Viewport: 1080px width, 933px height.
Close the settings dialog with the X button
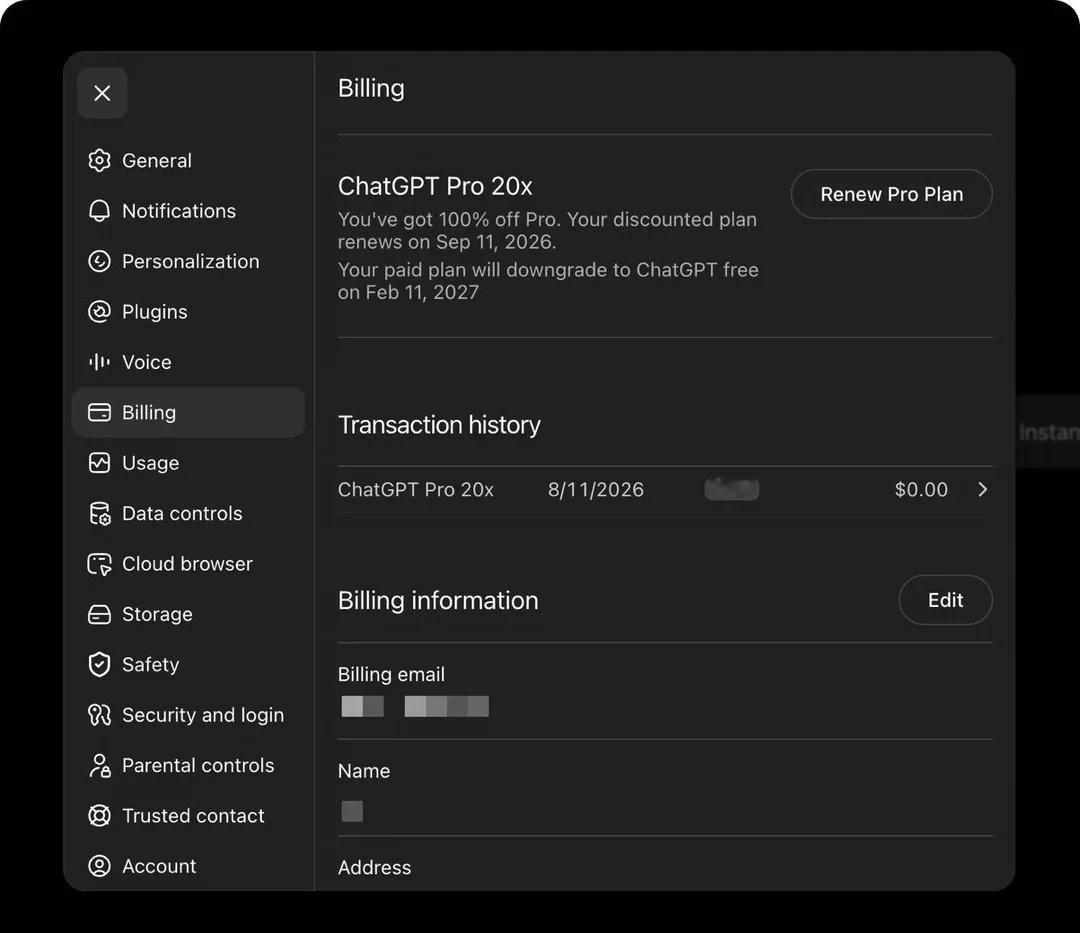pos(102,93)
